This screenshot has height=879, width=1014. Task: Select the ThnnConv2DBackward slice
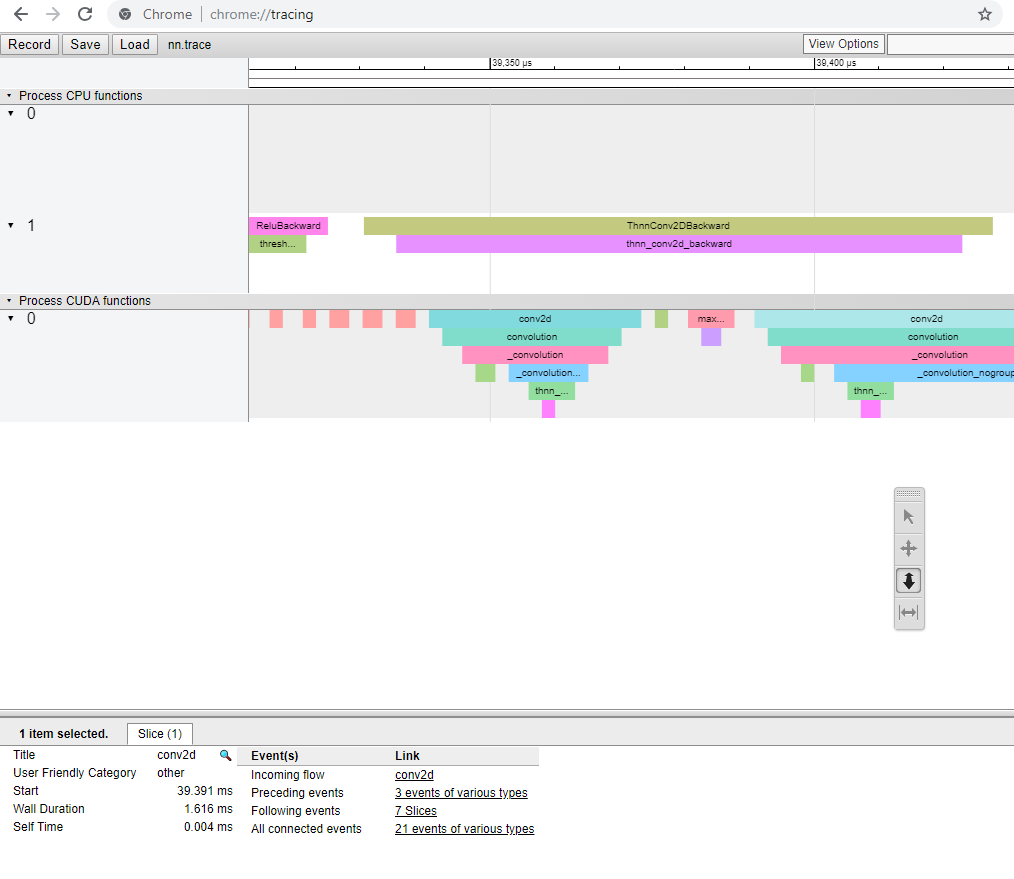pos(678,226)
